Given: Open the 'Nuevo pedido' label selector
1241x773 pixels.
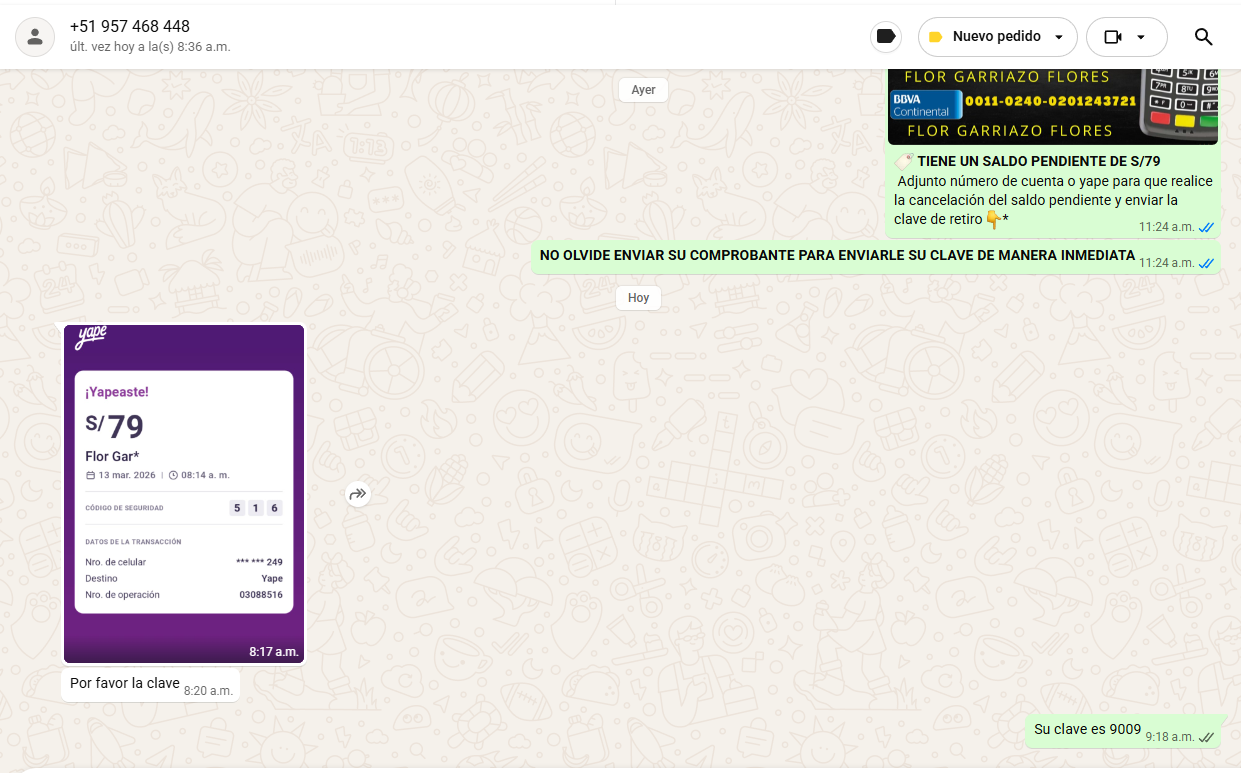Looking at the screenshot, I should click(x=996, y=37).
